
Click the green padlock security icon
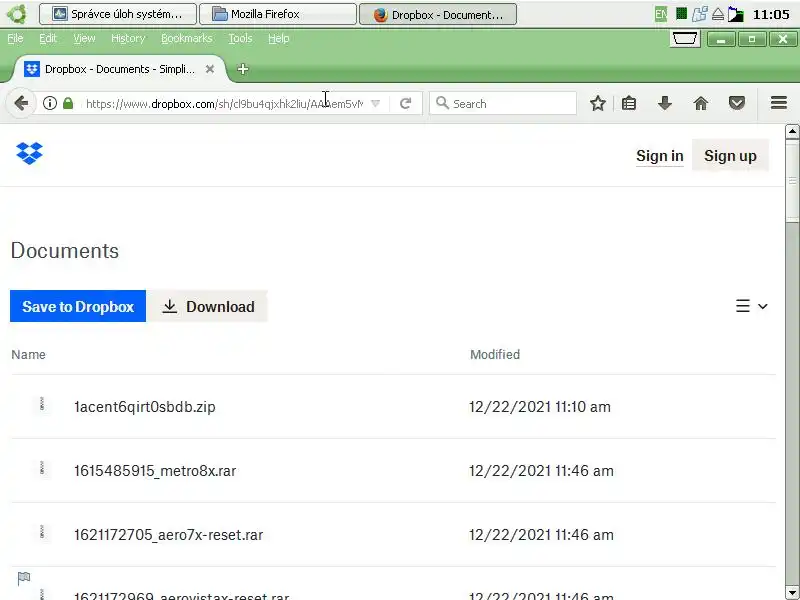coord(68,104)
